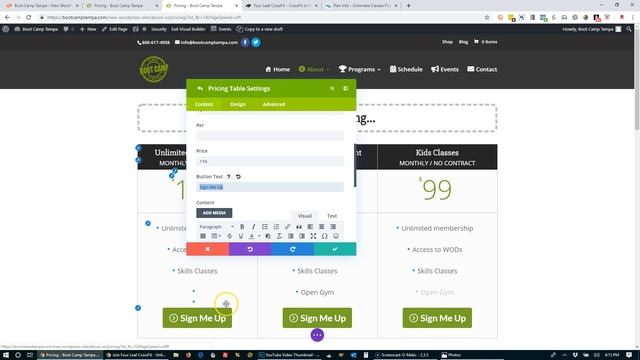
Task: Switch to the Content tab
Action: point(204,104)
